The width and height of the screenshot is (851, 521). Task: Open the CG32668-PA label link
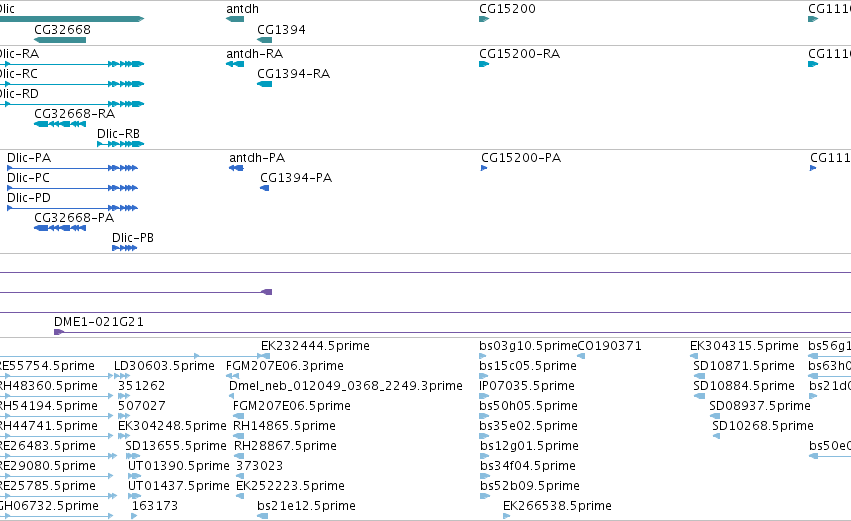click(x=74, y=218)
